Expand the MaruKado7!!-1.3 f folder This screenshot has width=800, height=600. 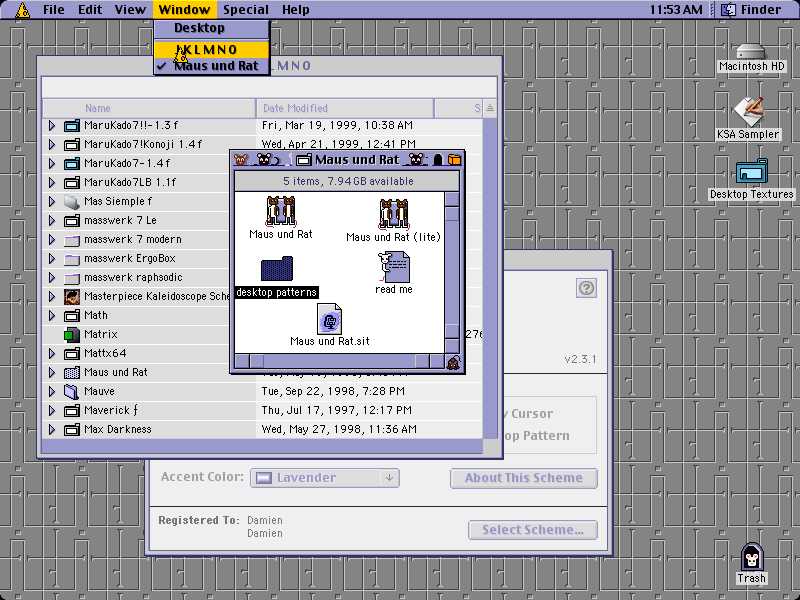pos(52,126)
